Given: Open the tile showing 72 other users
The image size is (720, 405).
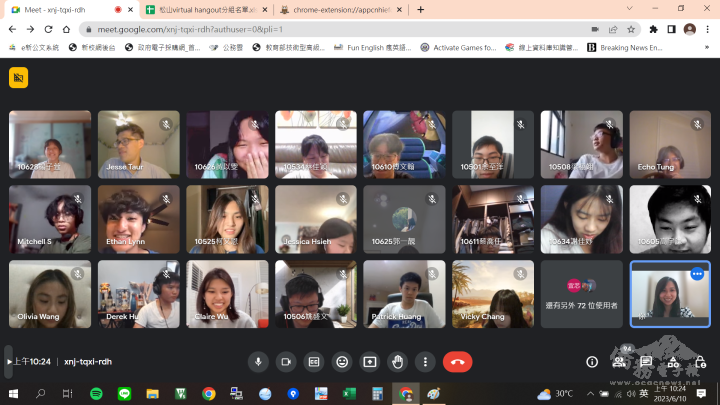Looking at the screenshot, I should pos(581,294).
